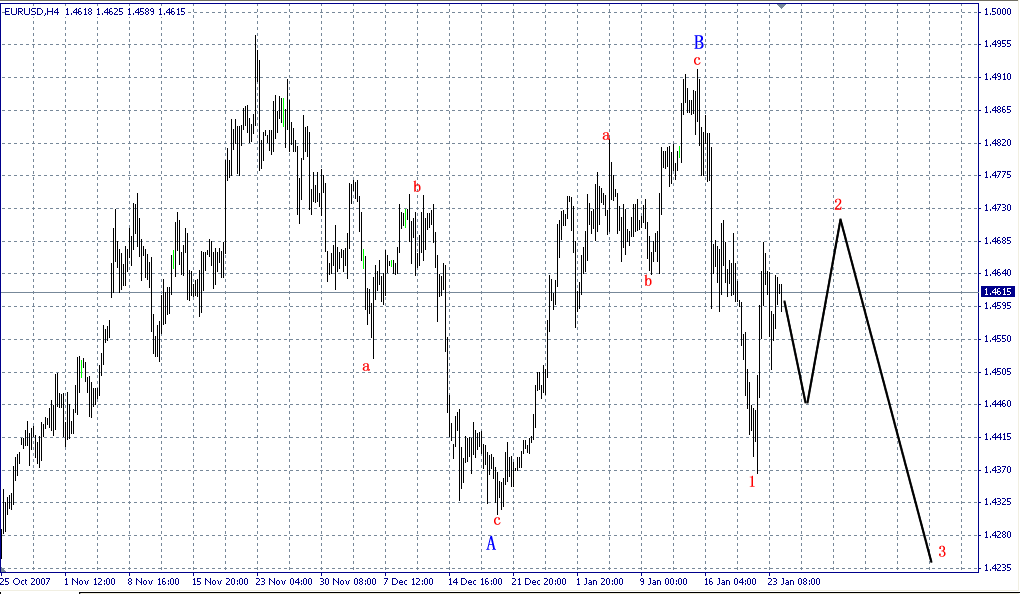The height and width of the screenshot is (594, 1020).
Task: Click the blue wave label A
Action: click(491, 545)
